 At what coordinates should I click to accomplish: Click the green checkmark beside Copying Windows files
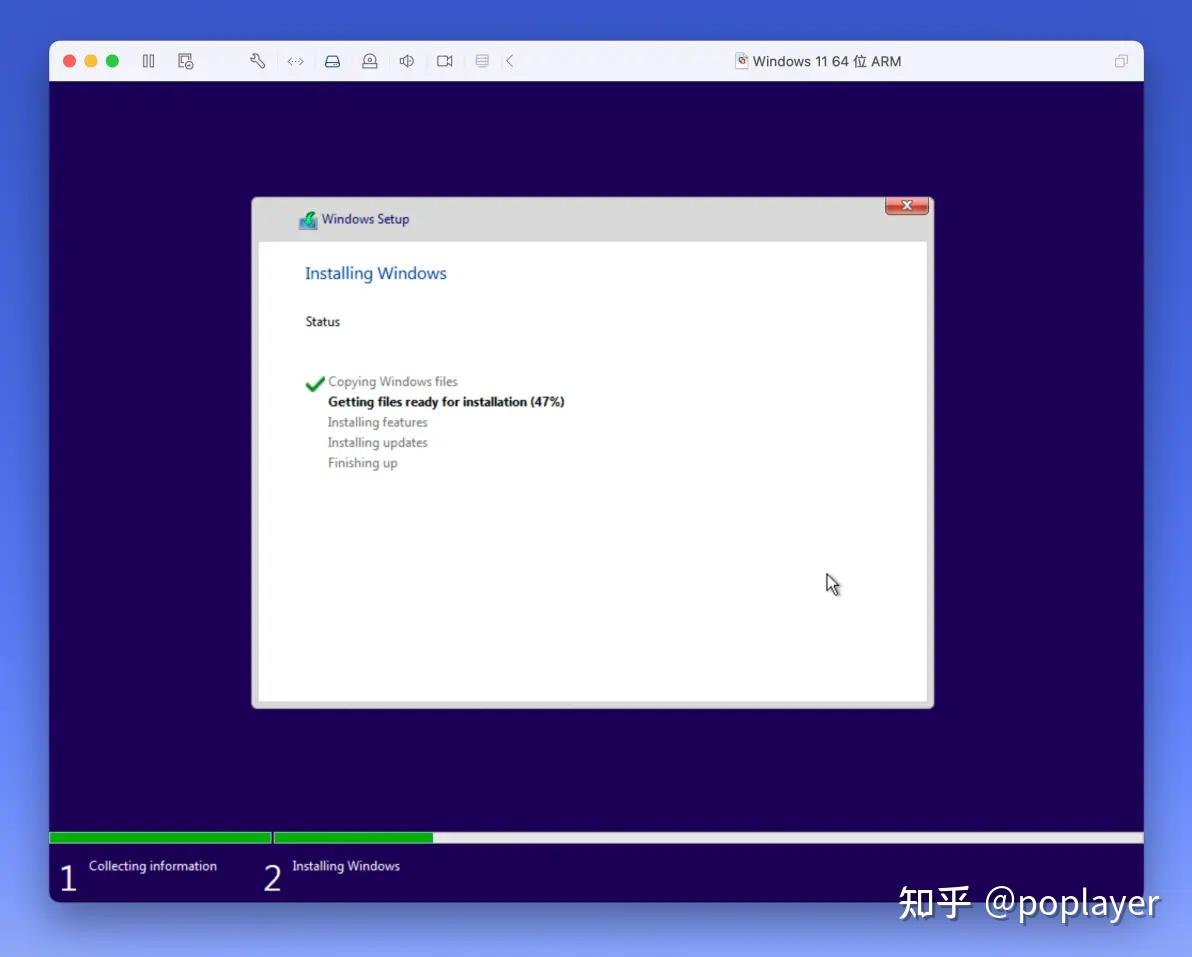[315, 384]
